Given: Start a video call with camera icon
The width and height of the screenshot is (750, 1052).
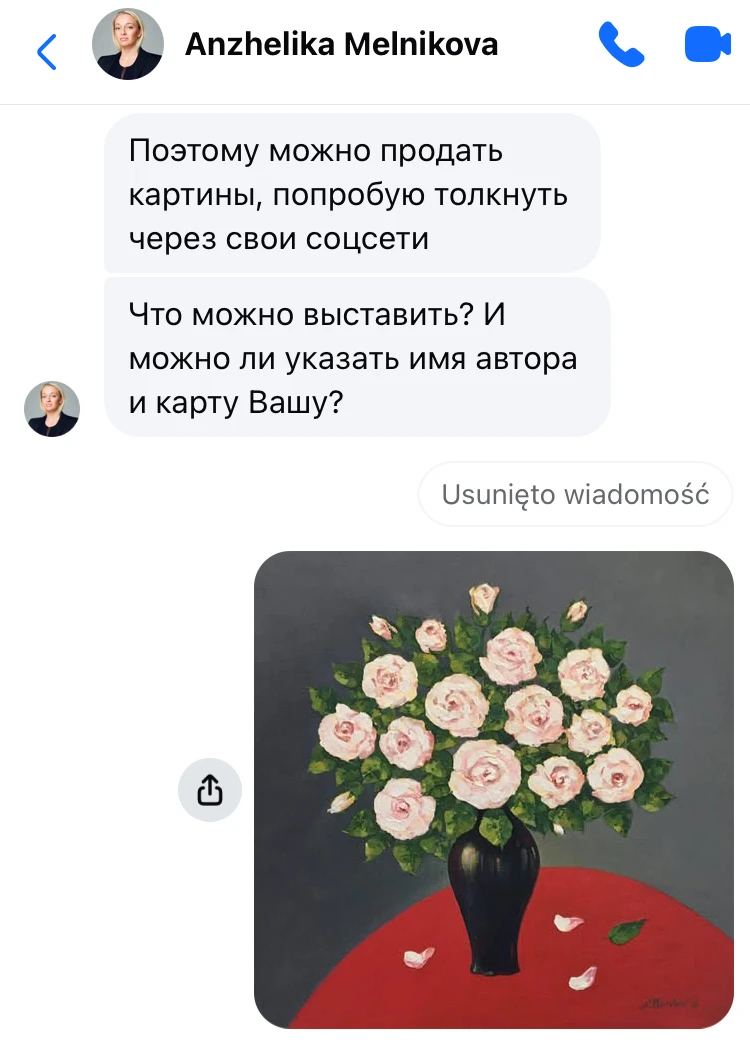Looking at the screenshot, I should pyautogui.click(x=708, y=44).
